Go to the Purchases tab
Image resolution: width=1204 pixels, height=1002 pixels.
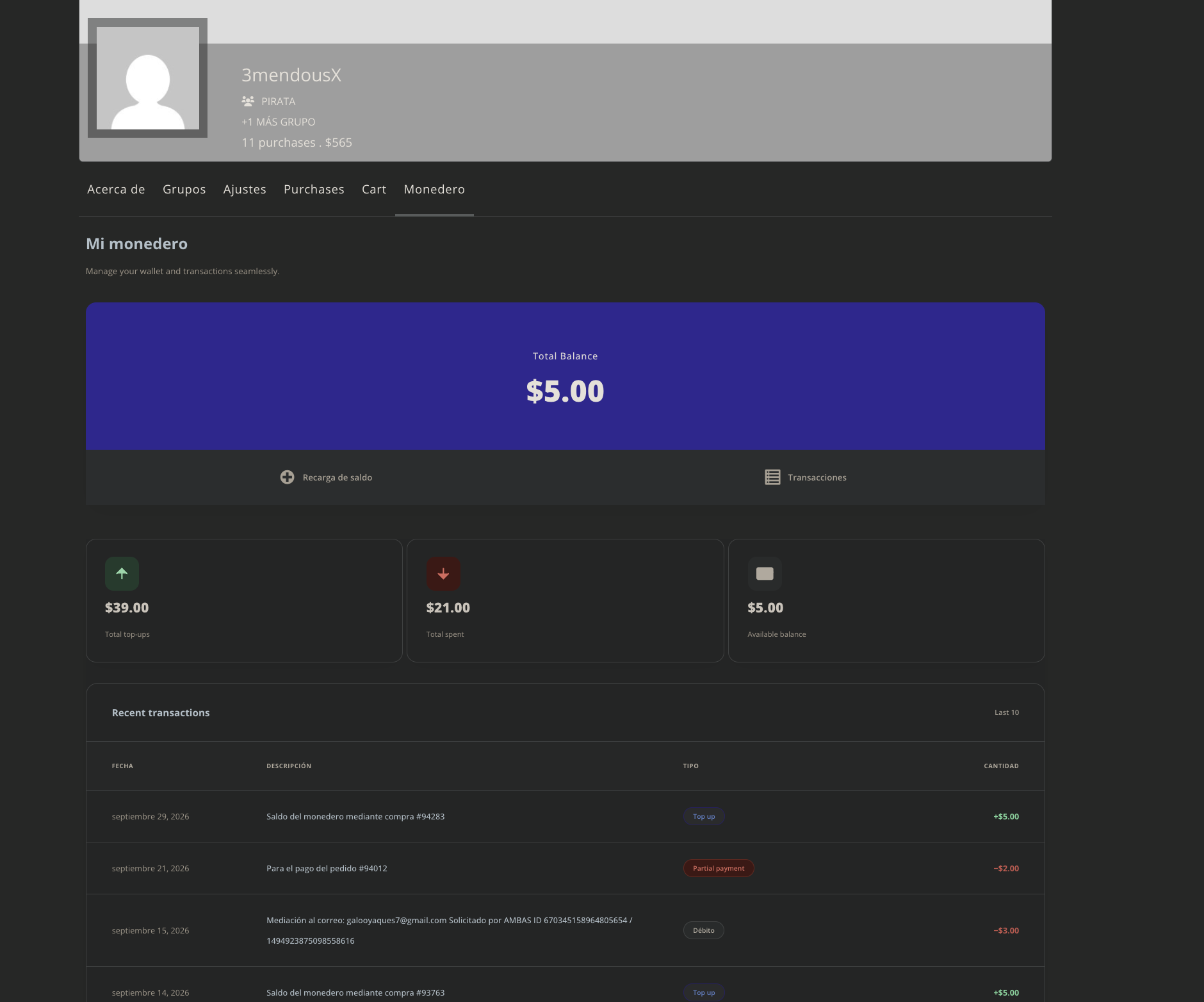[x=314, y=189]
